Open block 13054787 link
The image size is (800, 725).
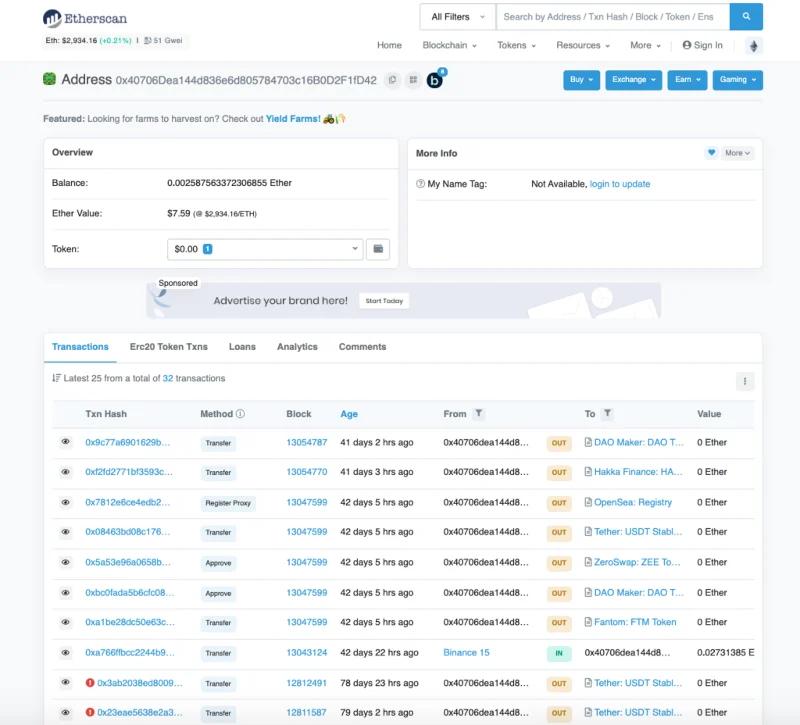(307, 442)
